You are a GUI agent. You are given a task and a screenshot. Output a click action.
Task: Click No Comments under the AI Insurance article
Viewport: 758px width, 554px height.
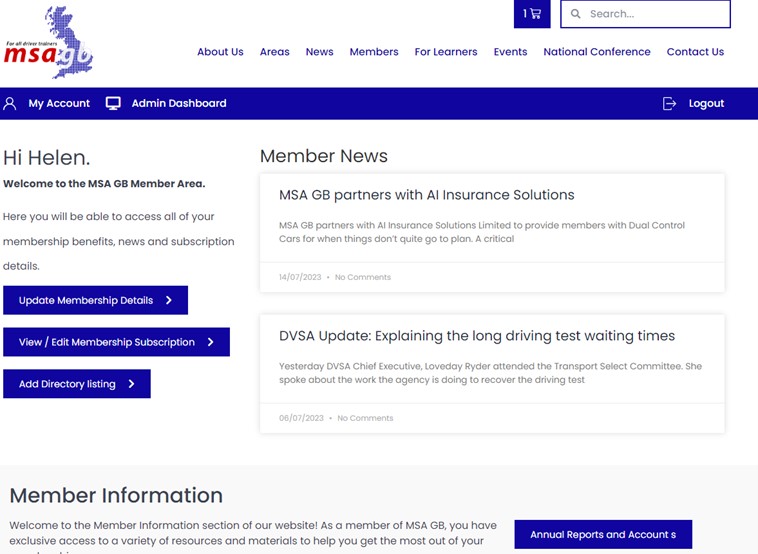click(363, 277)
